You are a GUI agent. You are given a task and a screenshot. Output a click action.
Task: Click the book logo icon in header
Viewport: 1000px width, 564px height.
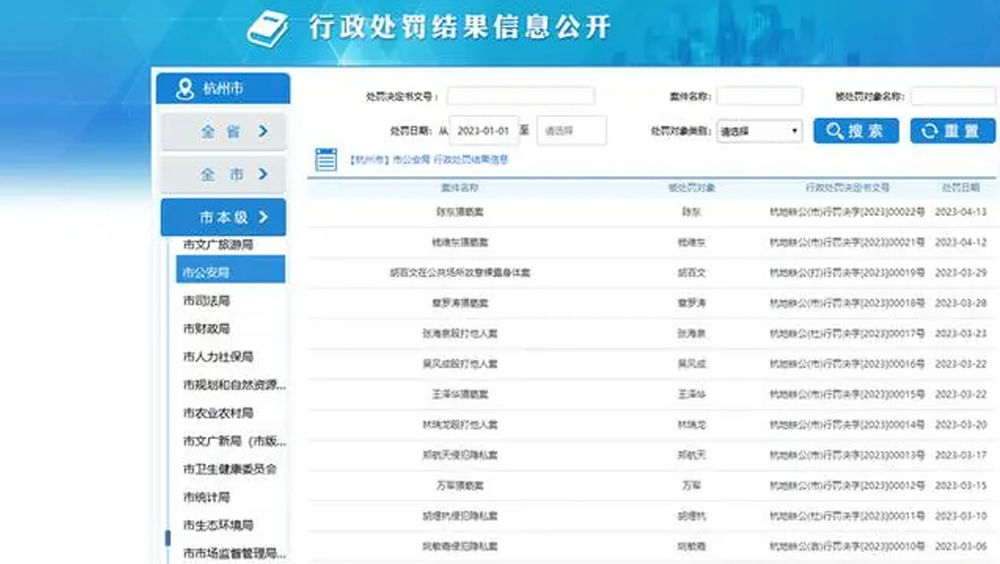tap(268, 29)
